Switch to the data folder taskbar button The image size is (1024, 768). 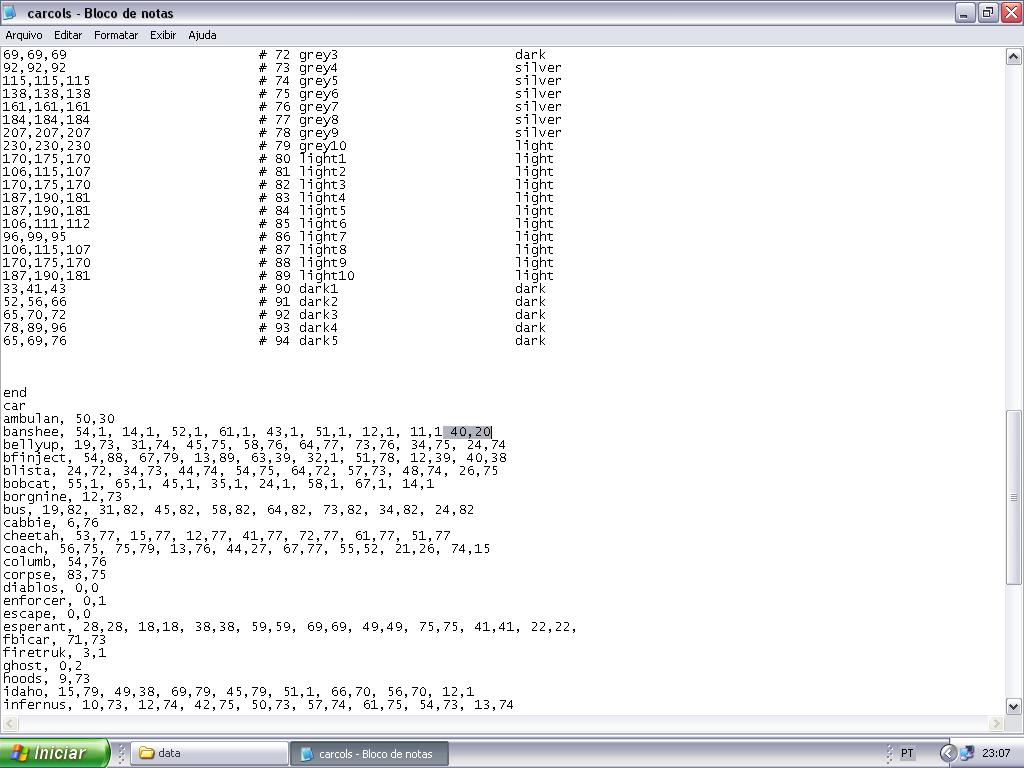tap(209, 753)
